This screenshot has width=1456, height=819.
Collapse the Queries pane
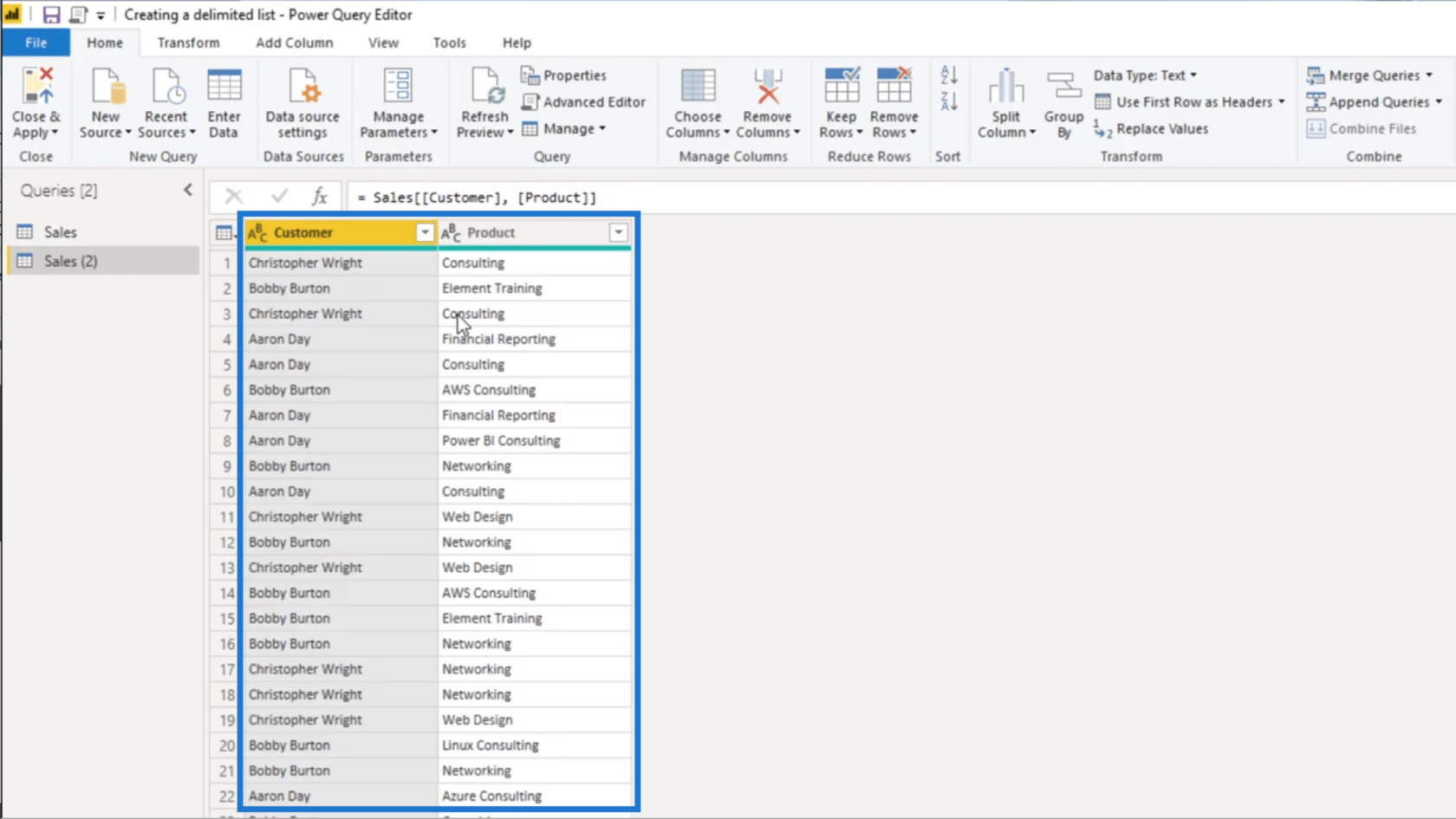coord(188,190)
